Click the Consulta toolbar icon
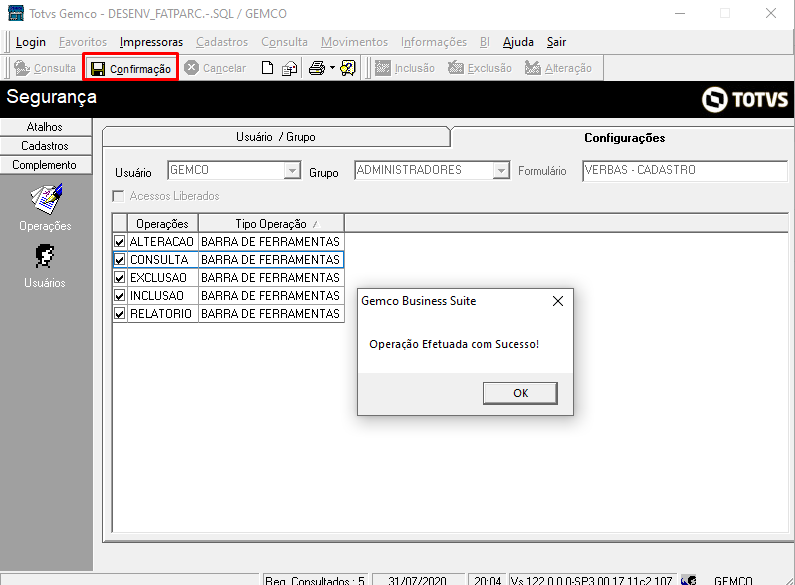Viewport: 795px width, 585px height. [22, 68]
